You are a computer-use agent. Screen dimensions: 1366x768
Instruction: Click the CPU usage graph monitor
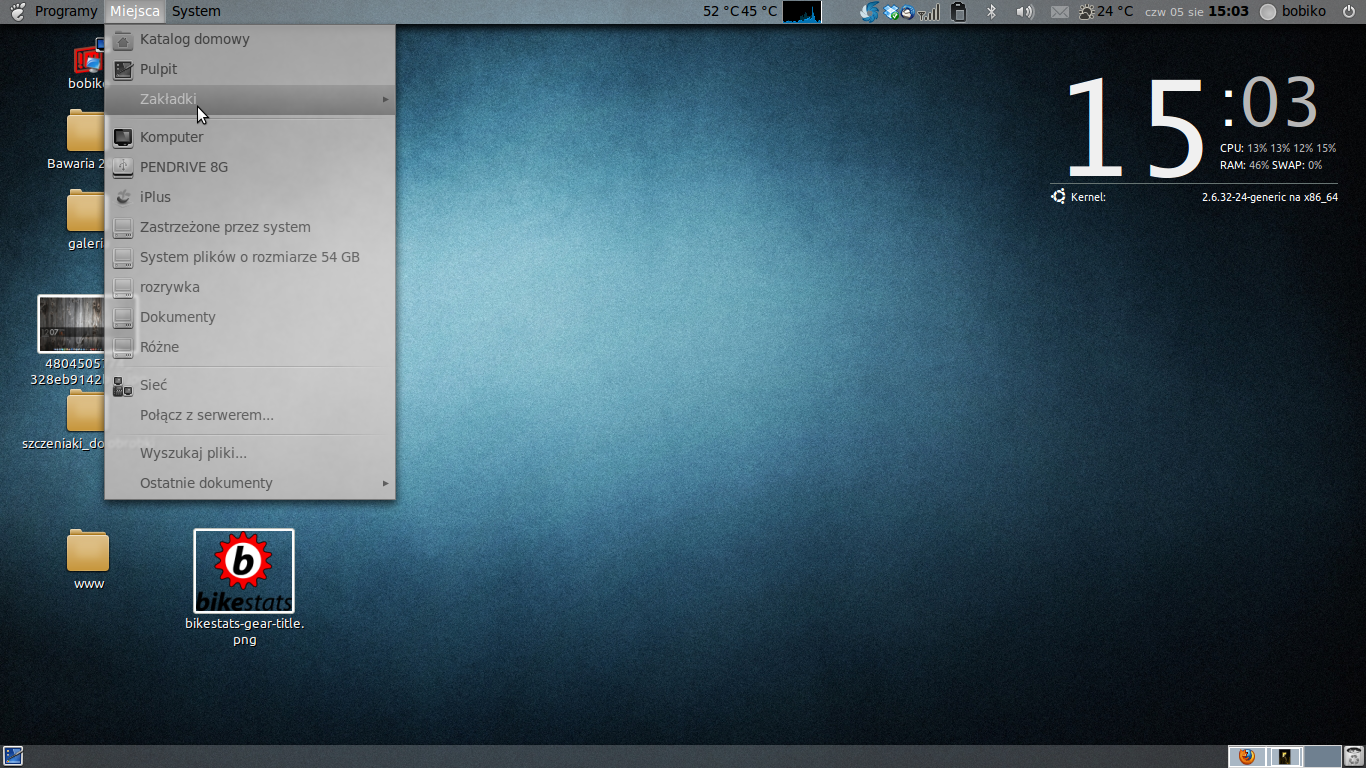click(802, 11)
